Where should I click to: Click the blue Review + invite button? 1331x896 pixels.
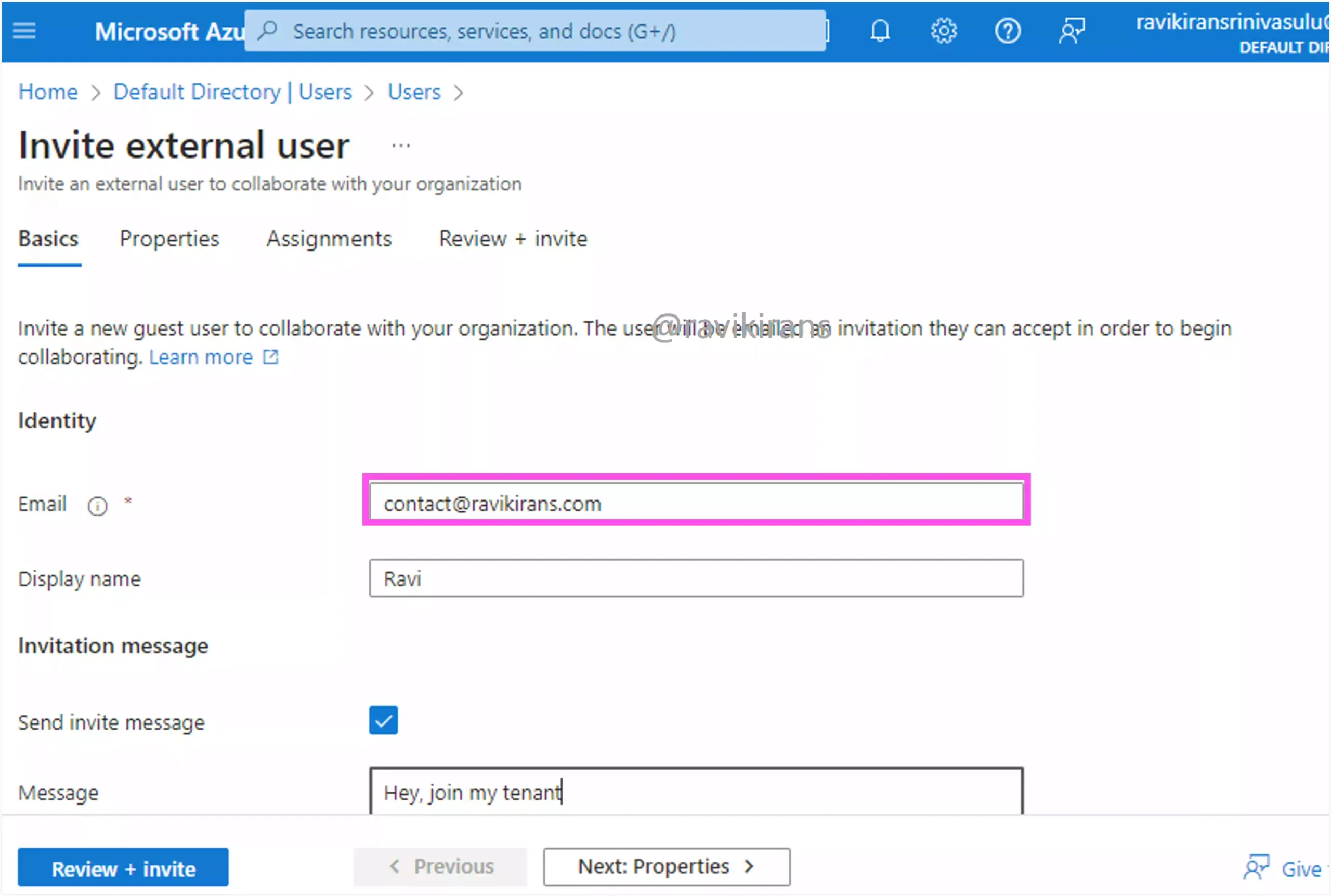click(x=123, y=867)
